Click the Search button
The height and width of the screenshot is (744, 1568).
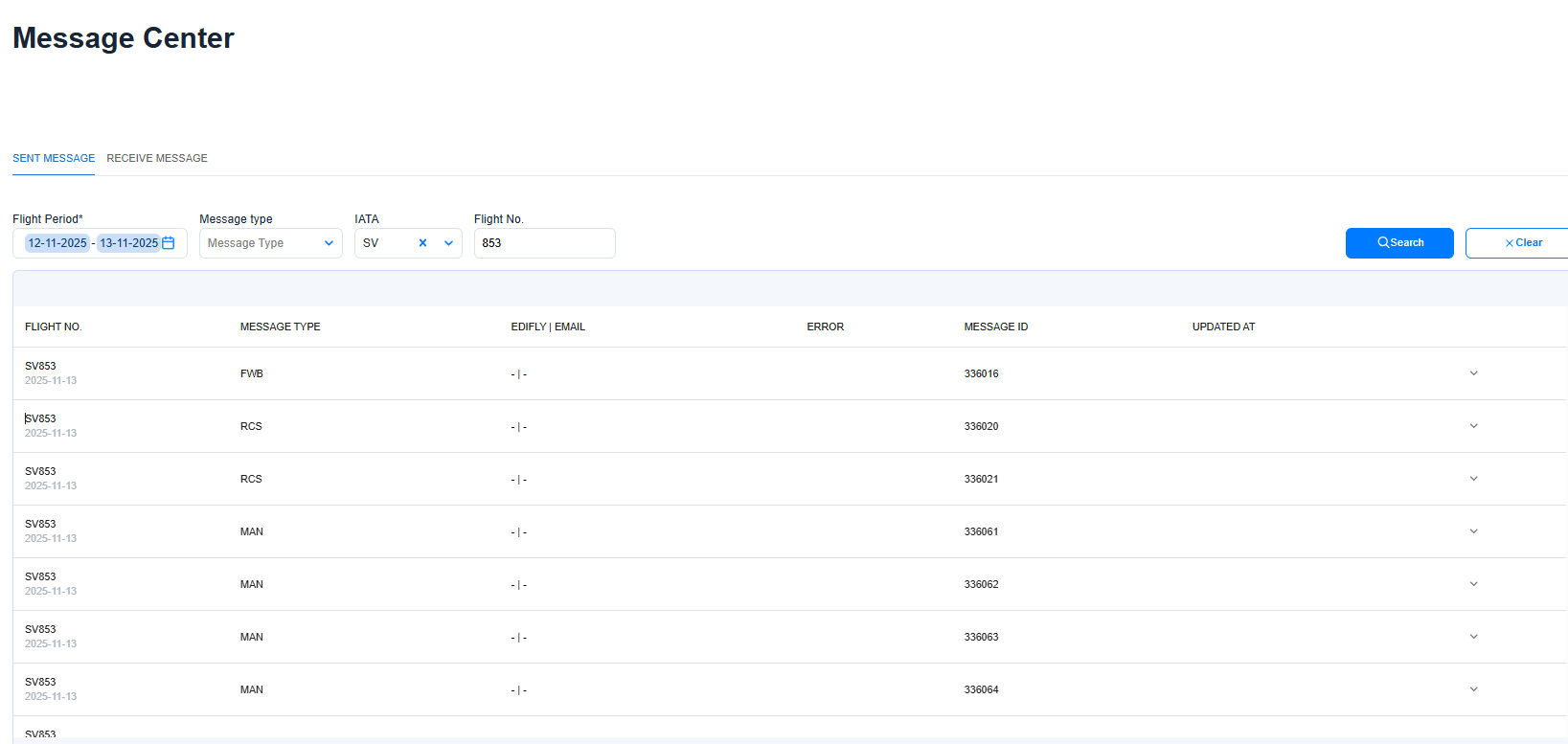(x=1398, y=243)
